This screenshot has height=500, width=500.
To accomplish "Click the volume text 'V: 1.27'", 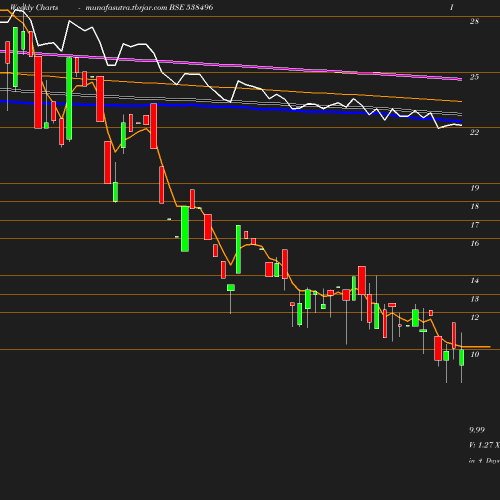I will click(481, 445).
